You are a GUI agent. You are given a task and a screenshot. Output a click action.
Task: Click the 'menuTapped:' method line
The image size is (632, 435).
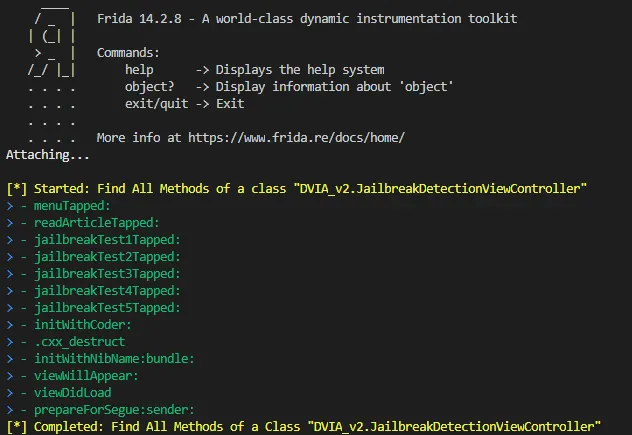coord(58,206)
